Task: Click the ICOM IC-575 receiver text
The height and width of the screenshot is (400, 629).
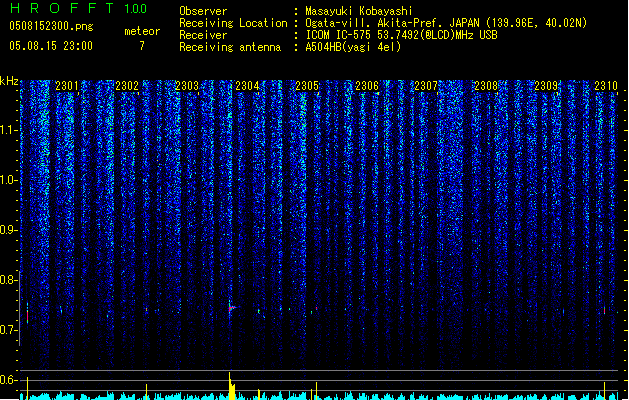Action: (x=401, y=35)
